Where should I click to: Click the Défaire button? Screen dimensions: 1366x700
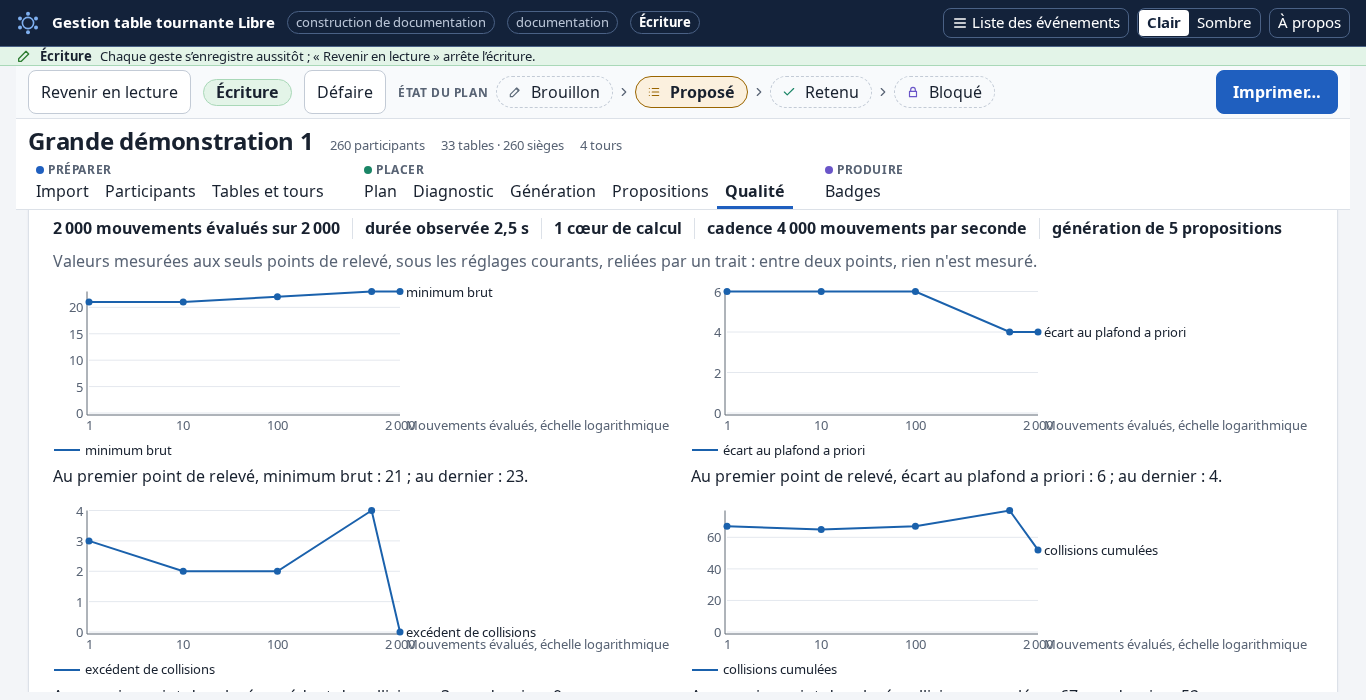point(345,92)
